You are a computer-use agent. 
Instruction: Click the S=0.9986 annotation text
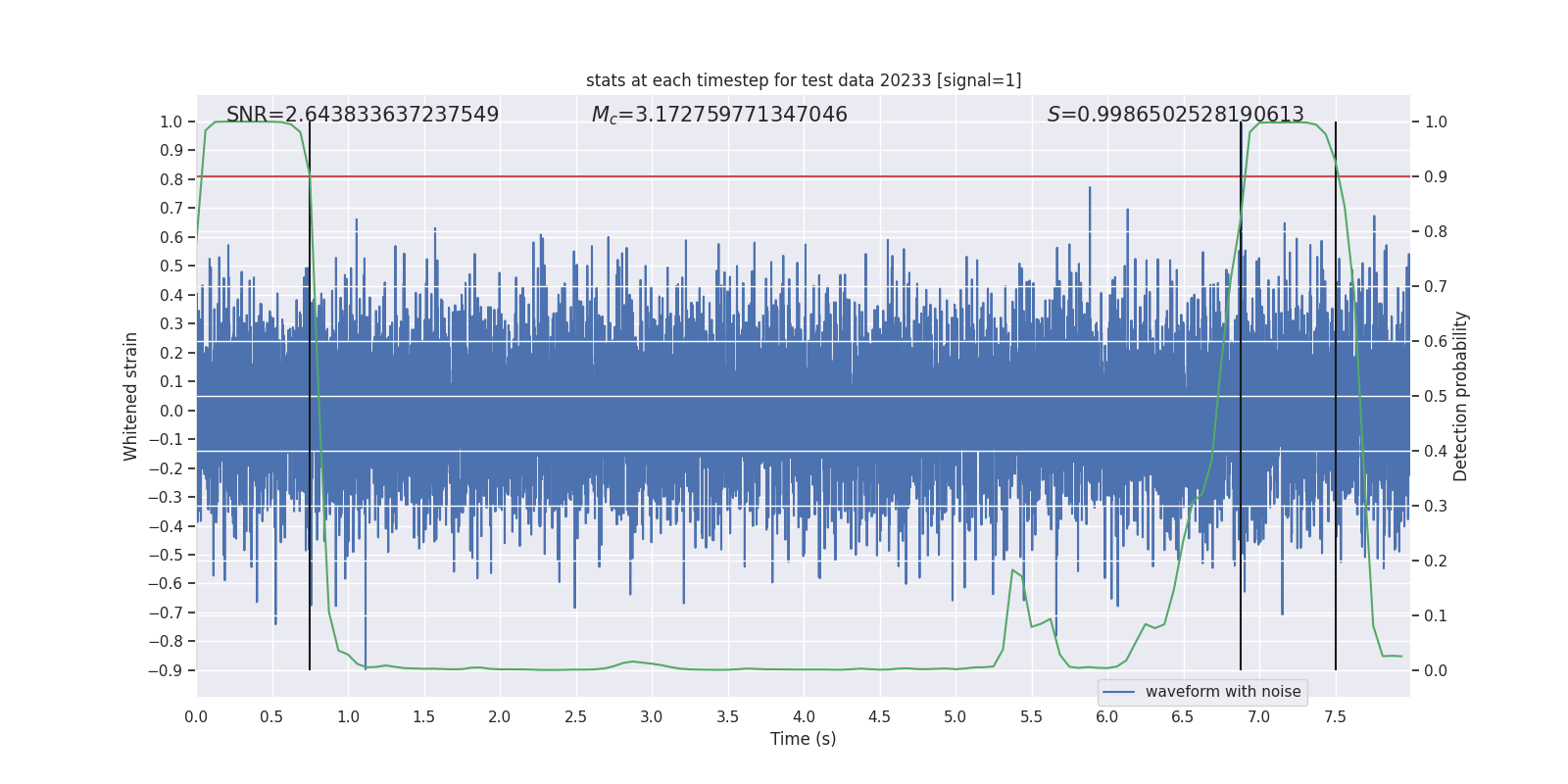(1175, 115)
